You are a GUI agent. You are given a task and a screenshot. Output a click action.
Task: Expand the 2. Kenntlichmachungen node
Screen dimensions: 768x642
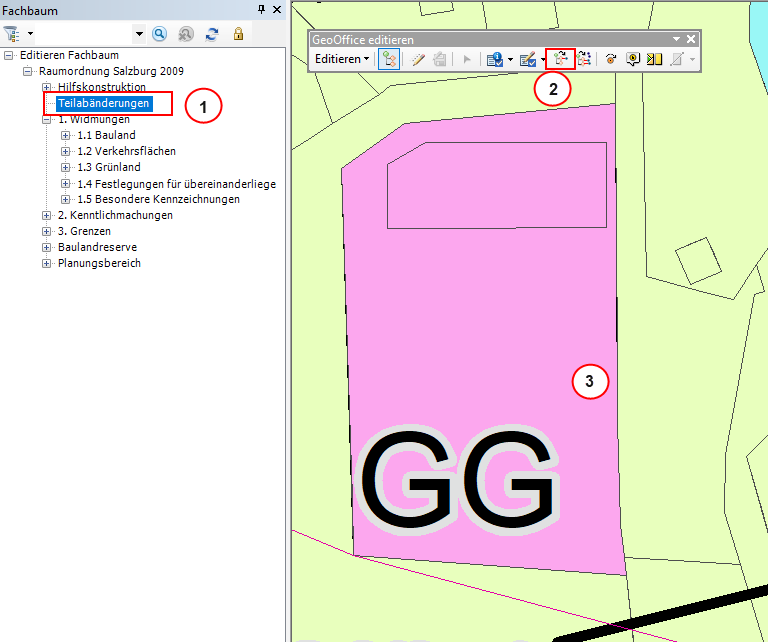(47, 215)
